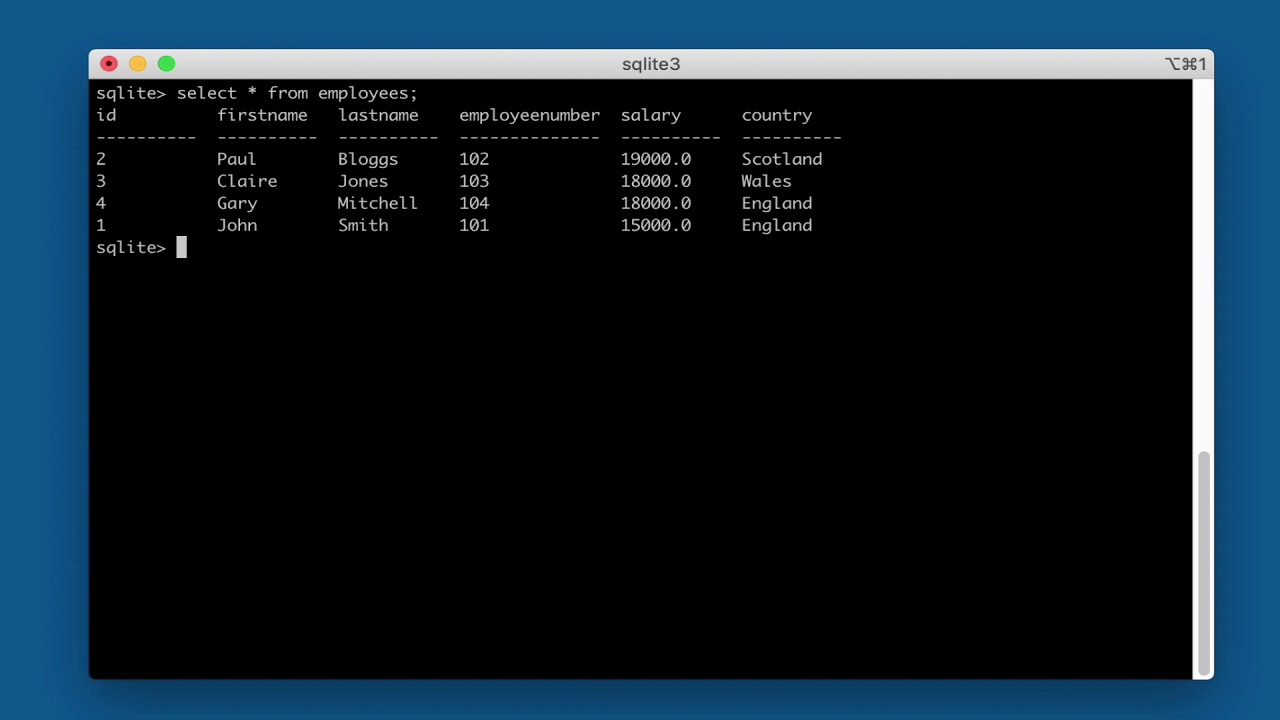This screenshot has height=720, width=1280.
Task: Click the yellow minimize window button
Action: (138, 64)
